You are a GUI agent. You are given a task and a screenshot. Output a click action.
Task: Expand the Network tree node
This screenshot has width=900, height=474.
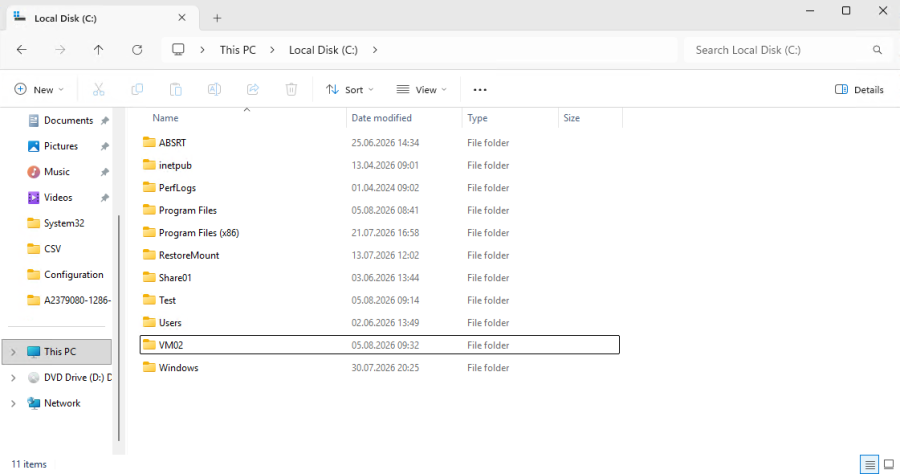point(13,403)
